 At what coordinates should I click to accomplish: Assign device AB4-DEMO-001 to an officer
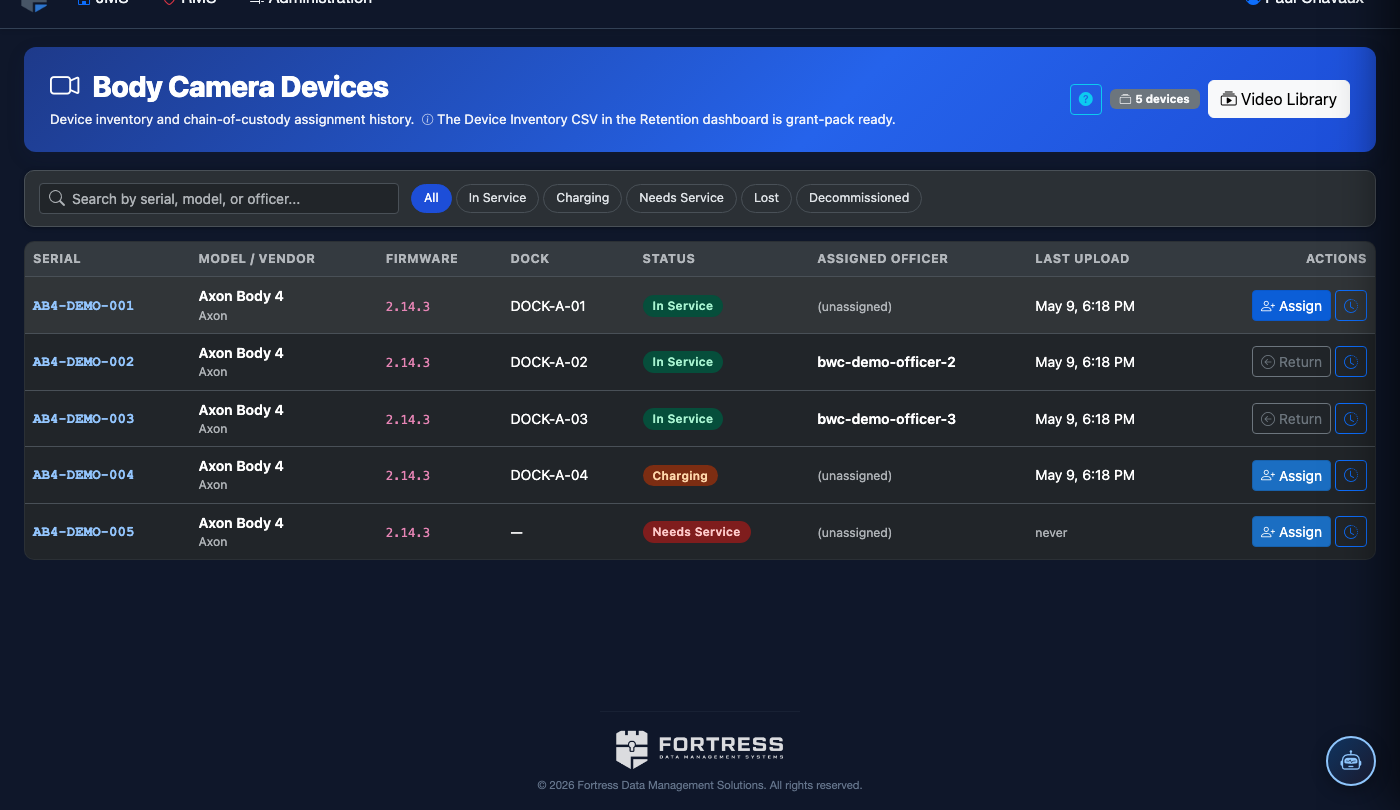click(1291, 306)
